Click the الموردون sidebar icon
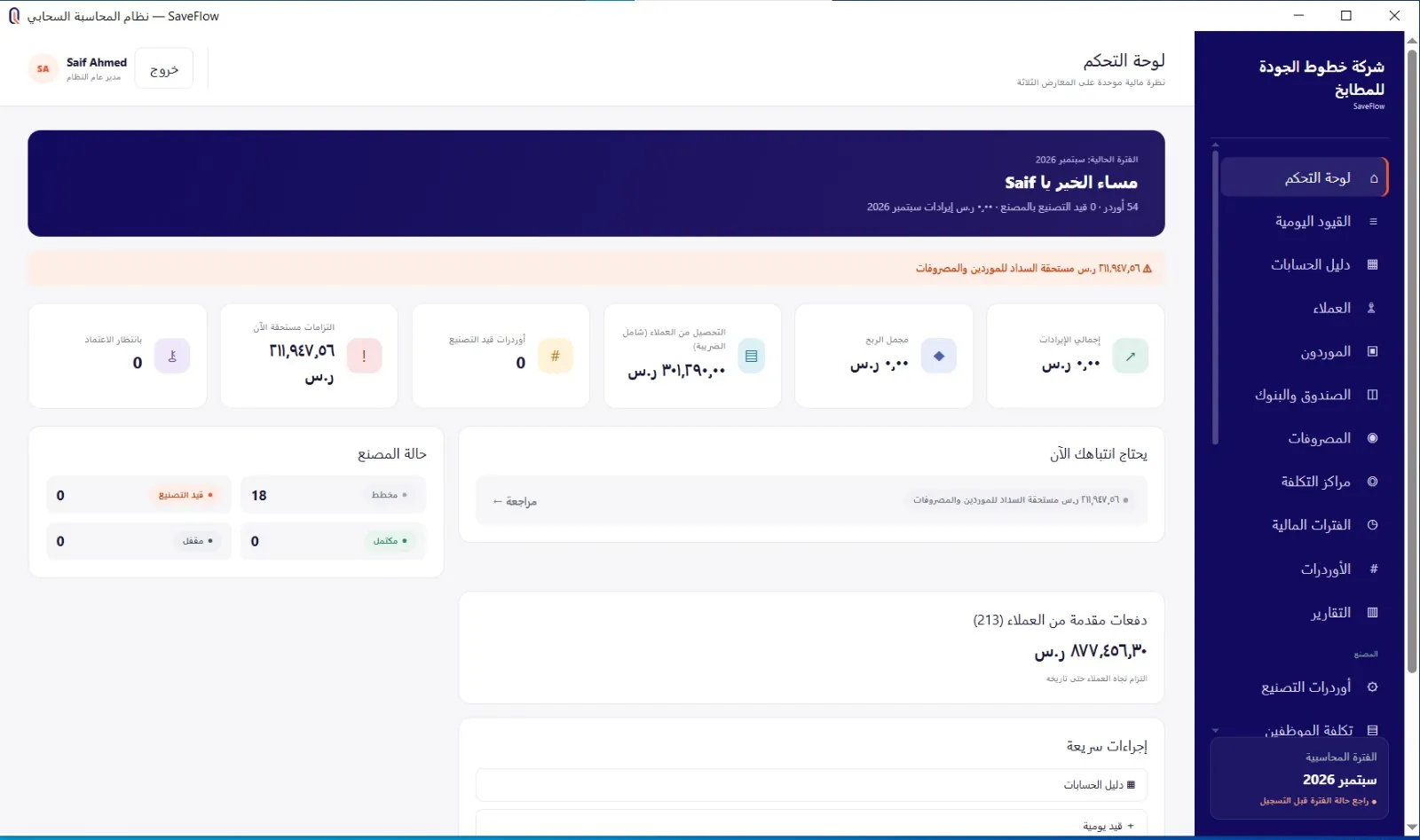The height and width of the screenshot is (840, 1420). [x=1373, y=351]
